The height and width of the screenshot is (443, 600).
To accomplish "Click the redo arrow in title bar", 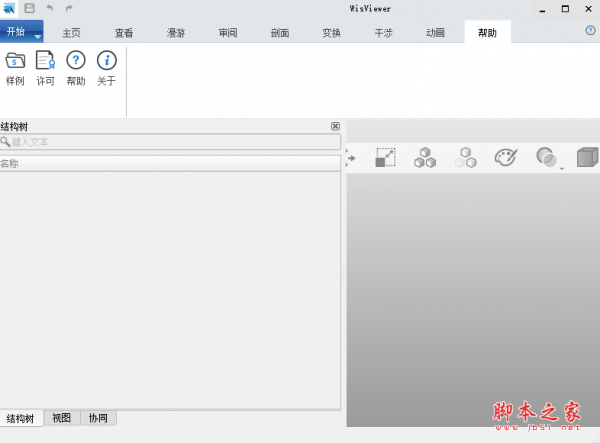I will 69,8.
